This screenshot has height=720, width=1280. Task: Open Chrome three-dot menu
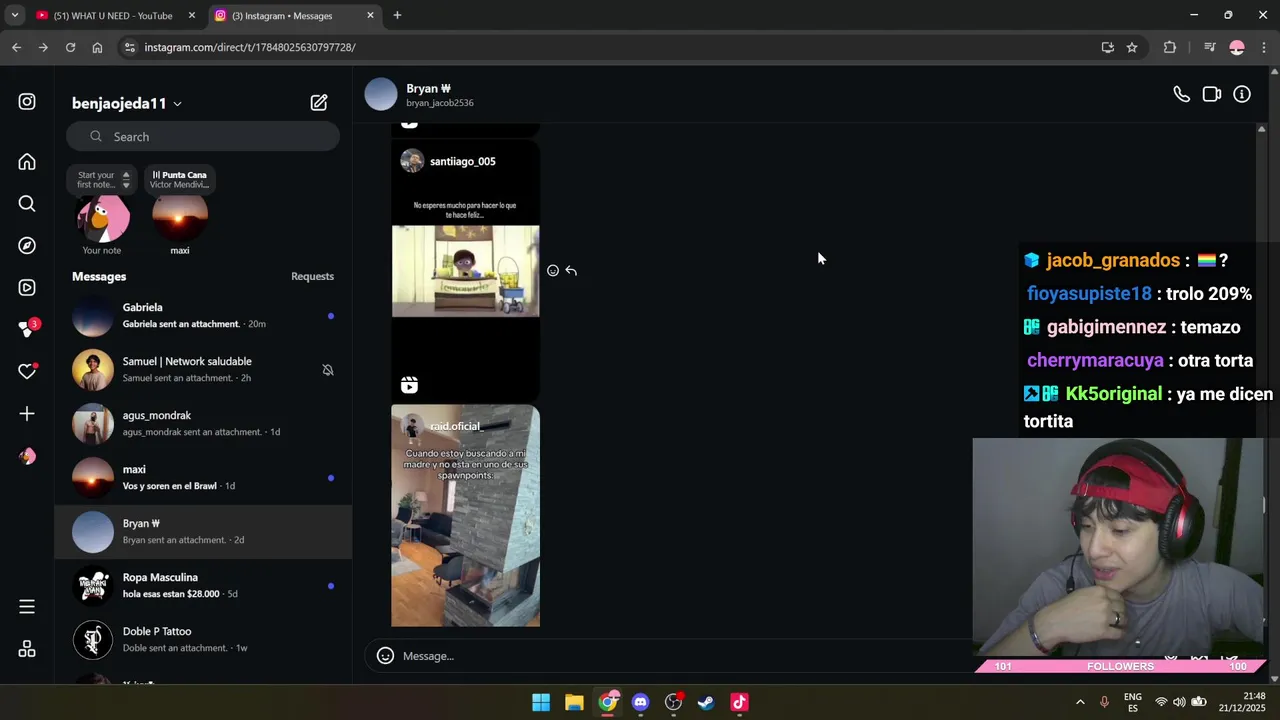pyautogui.click(x=1264, y=47)
